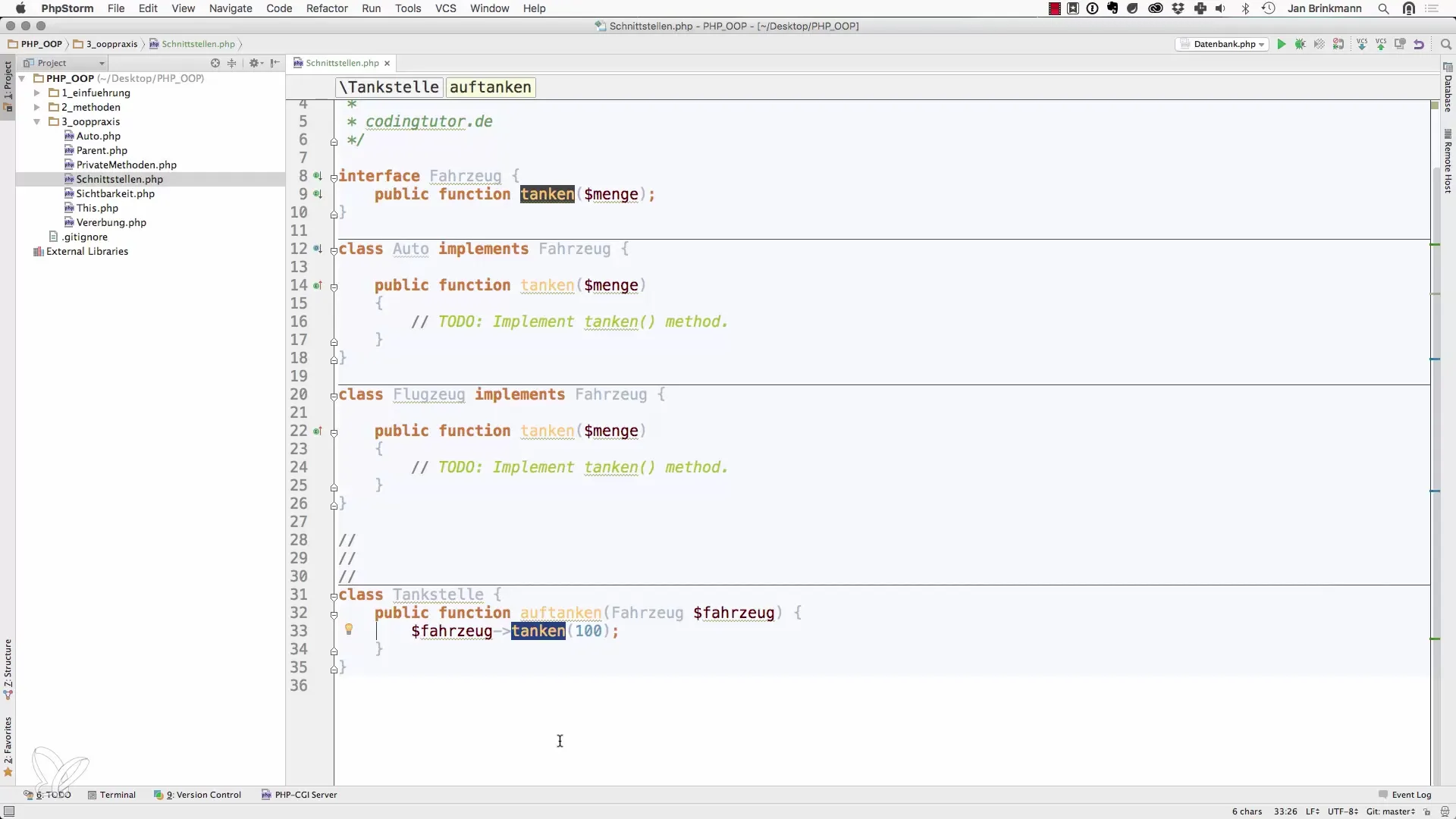Click the Dropbox menu bar icon
The height and width of the screenshot is (819, 1456).
pos(1178,8)
